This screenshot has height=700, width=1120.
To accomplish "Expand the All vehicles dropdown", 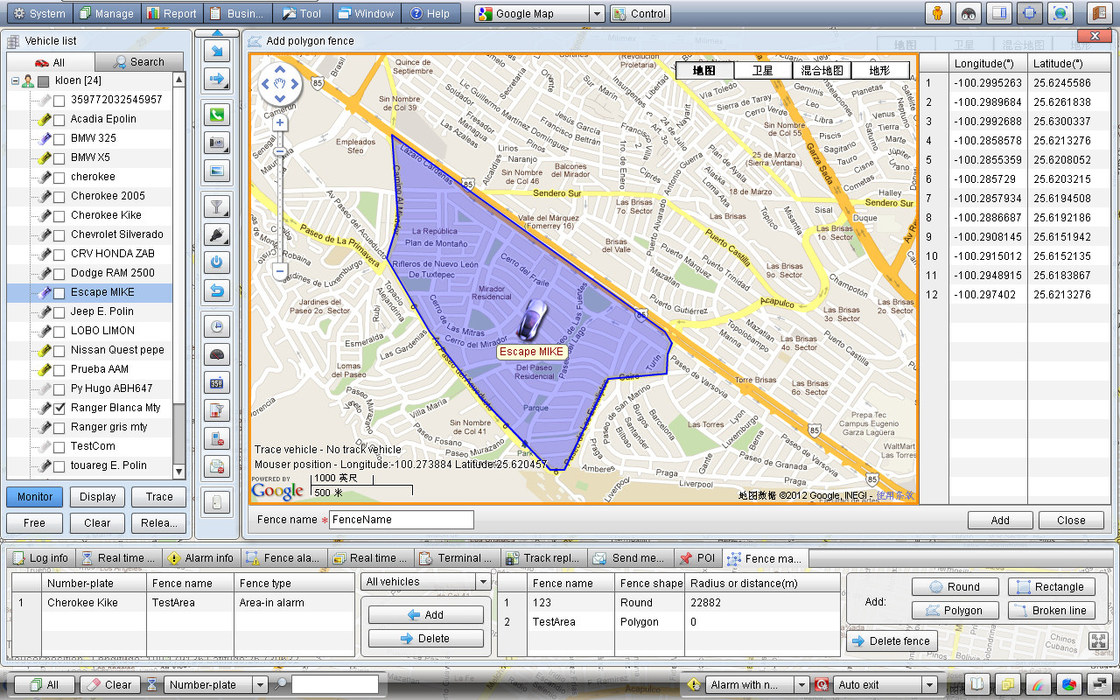I will pos(482,582).
